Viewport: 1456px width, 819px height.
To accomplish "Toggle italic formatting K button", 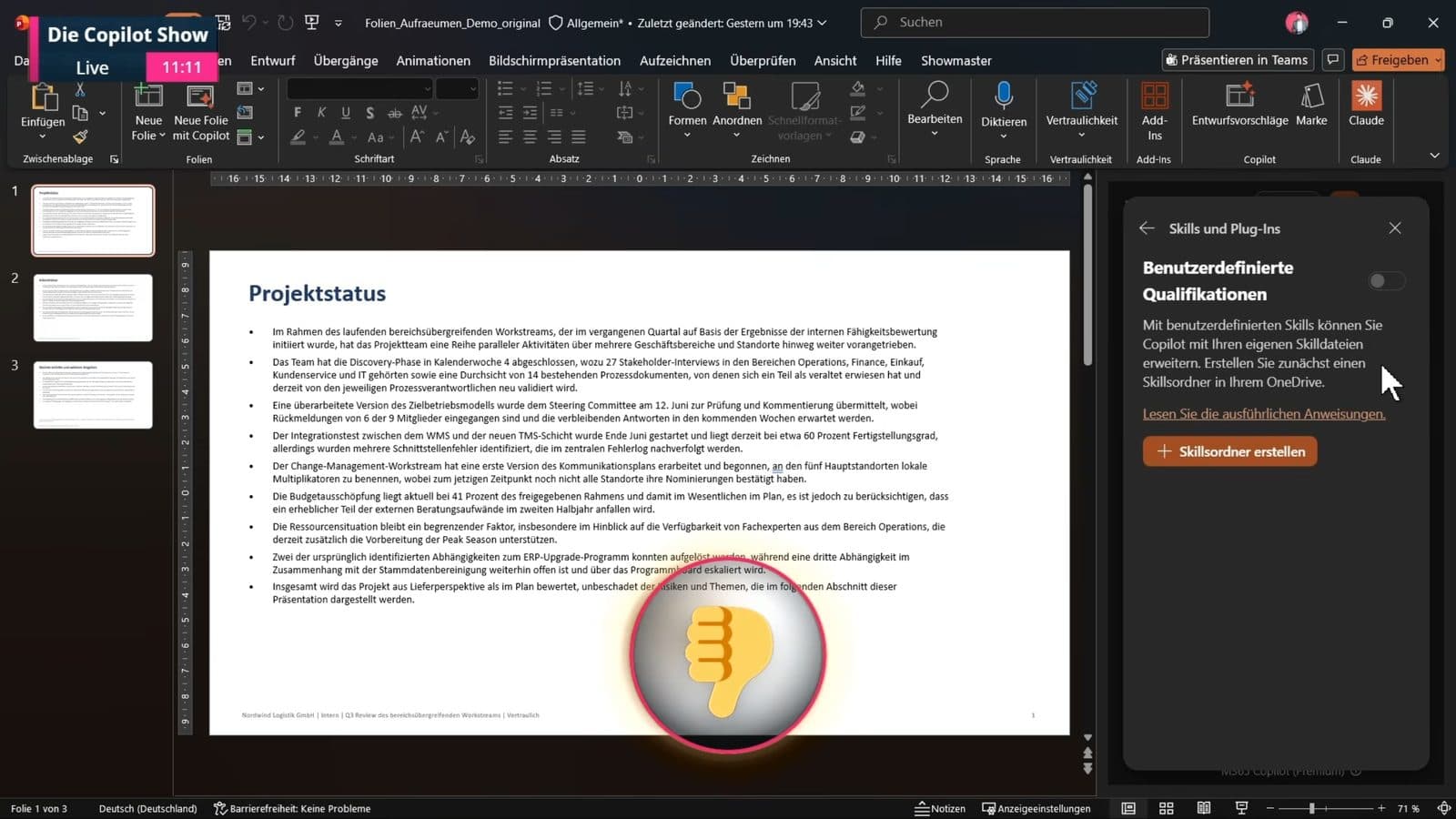I will pos(321,113).
